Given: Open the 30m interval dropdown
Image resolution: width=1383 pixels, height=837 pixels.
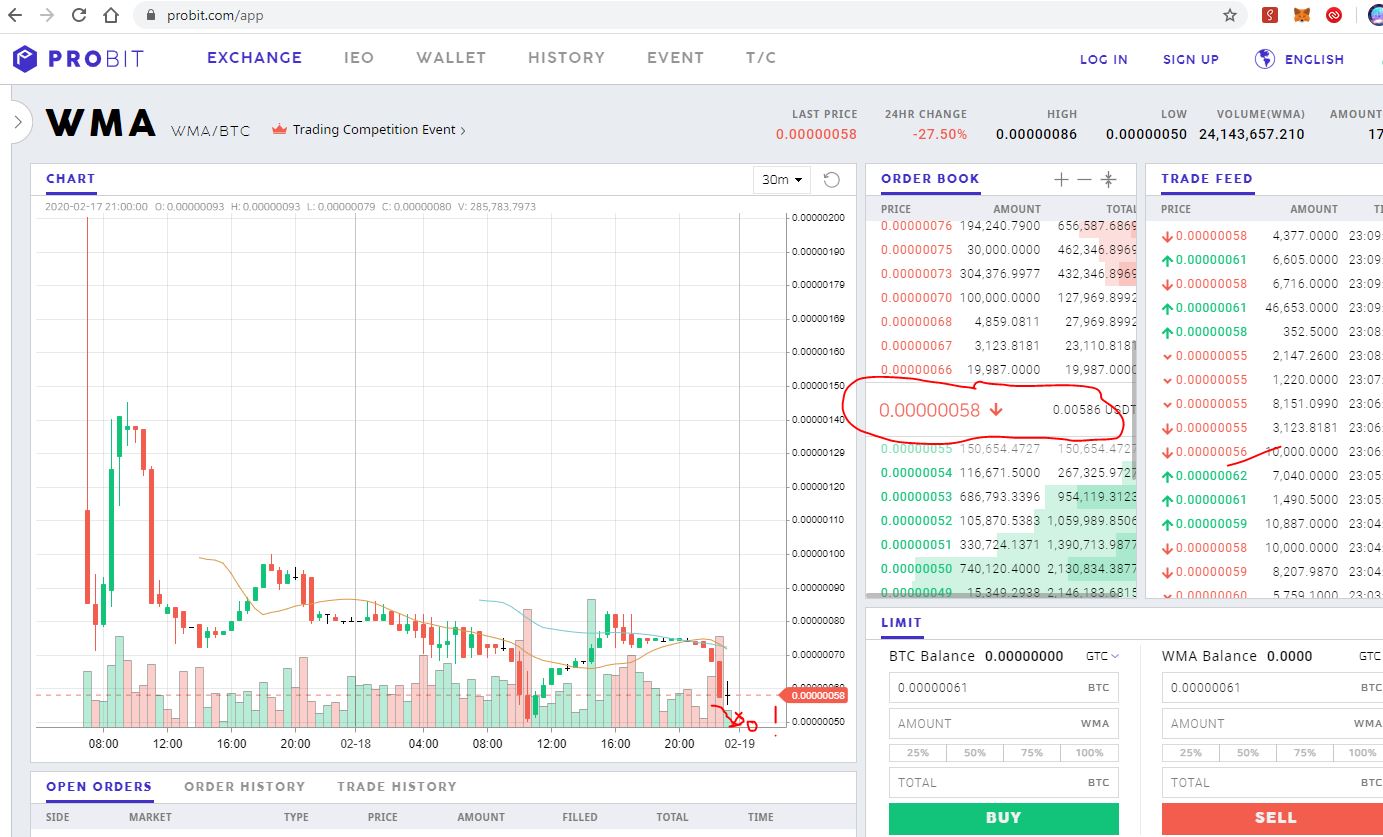Looking at the screenshot, I should pyautogui.click(x=781, y=180).
